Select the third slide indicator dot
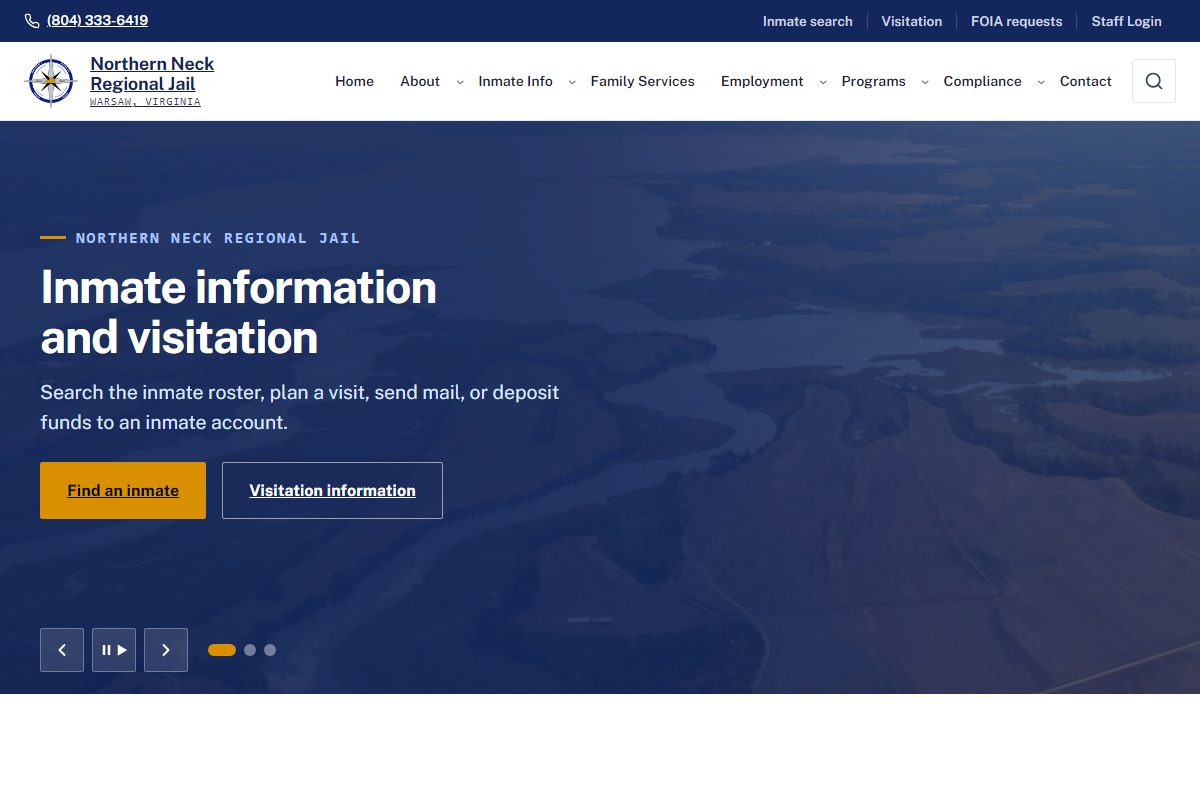This screenshot has height=800, width=1200. click(x=270, y=650)
